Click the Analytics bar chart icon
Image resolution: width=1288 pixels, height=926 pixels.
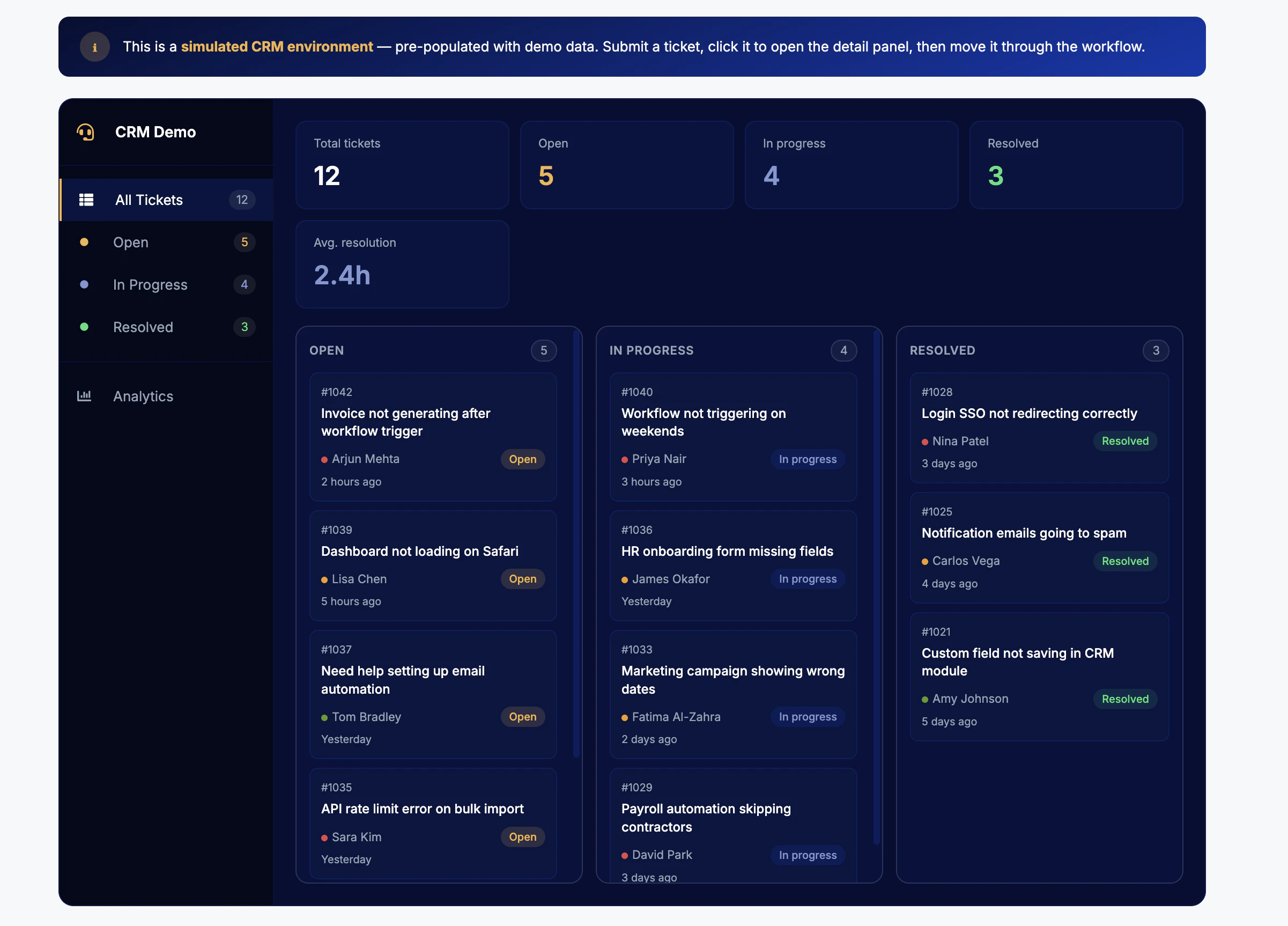tap(85, 395)
